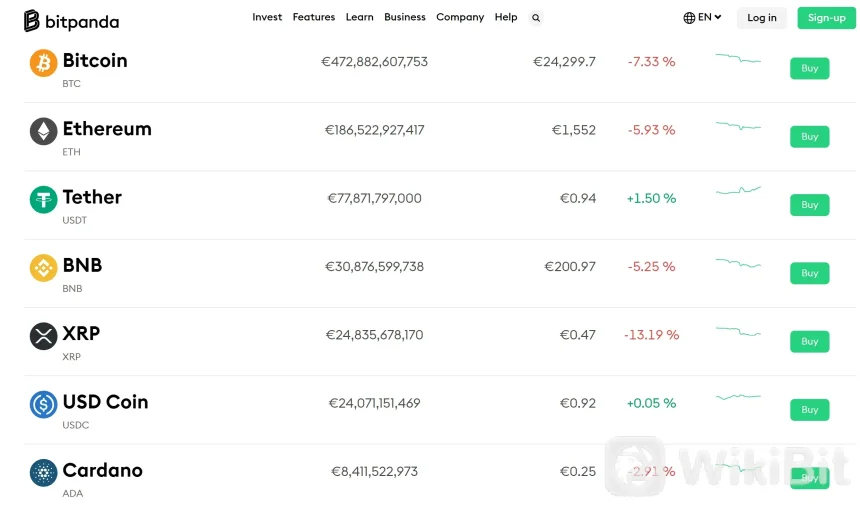Click the yellow BNB coin icon
Viewport: 860px width, 511px height.
tap(43, 268)
